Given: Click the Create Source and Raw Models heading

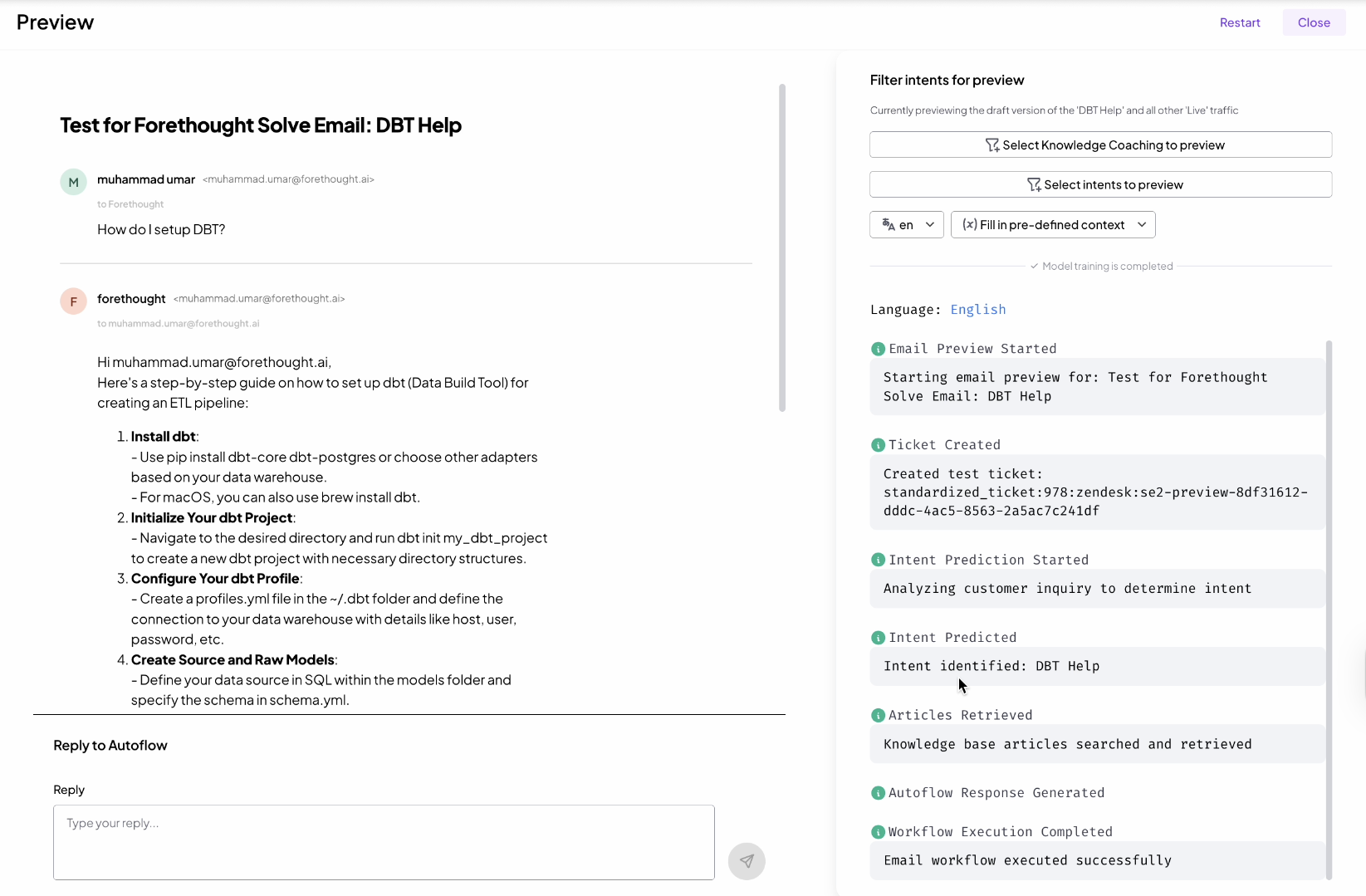Looking at the screenshot, I should point(233,660).
